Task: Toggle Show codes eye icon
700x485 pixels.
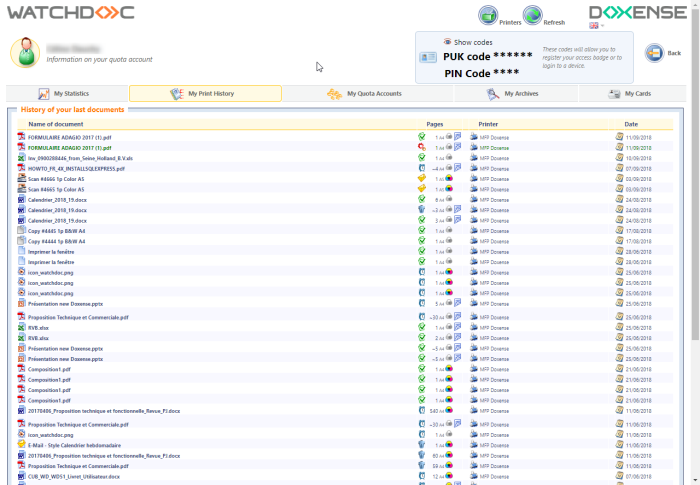Action: (448, 42)
